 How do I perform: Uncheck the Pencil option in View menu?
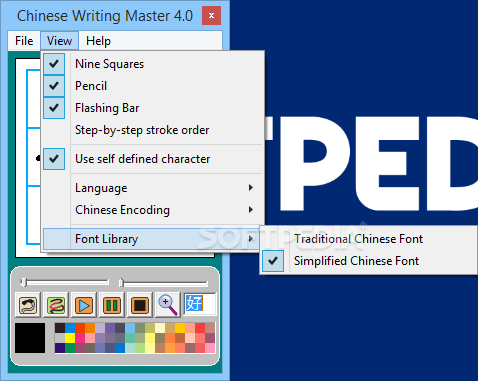153,86
